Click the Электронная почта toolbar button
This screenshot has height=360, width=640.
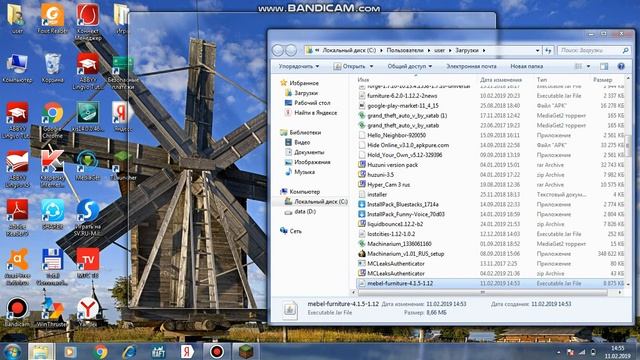471,66
